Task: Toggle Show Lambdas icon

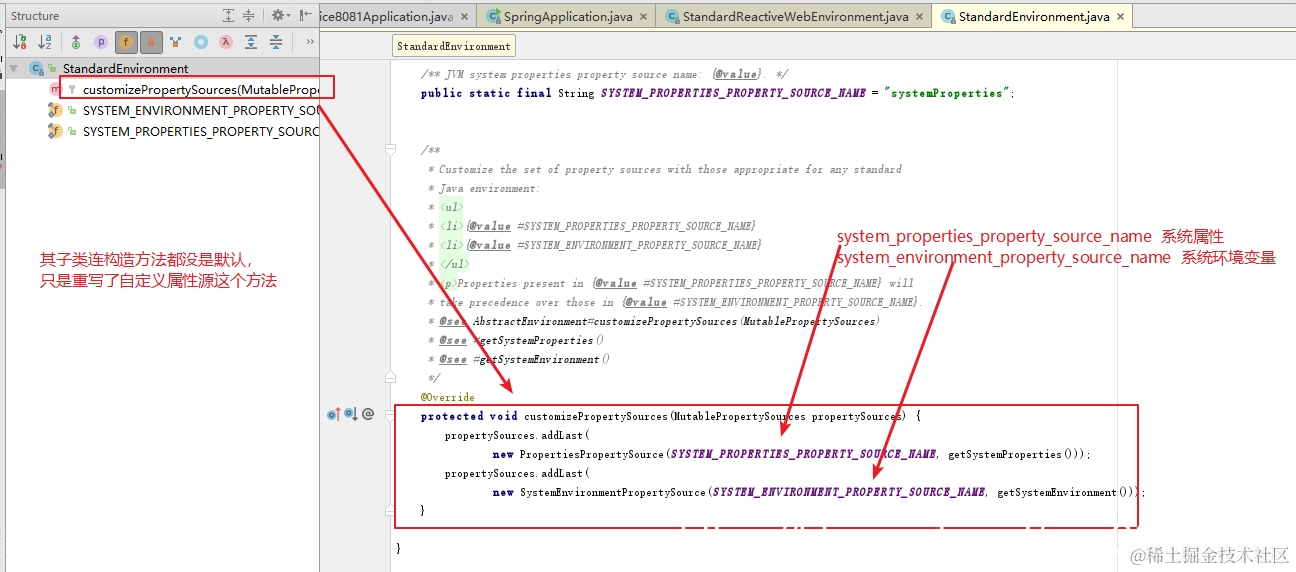Action: [x=226, y=42]
